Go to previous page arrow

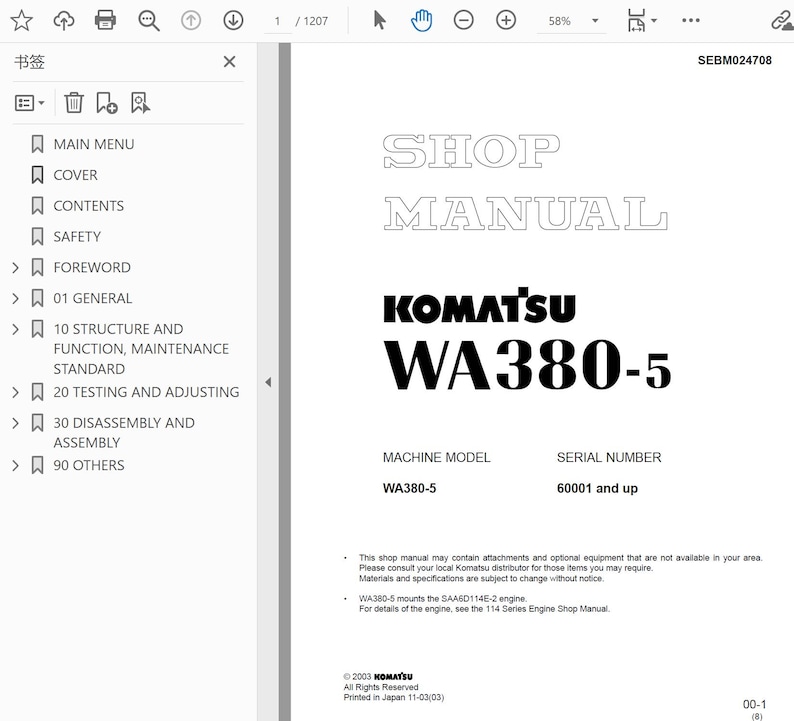[x=191, y=21]
